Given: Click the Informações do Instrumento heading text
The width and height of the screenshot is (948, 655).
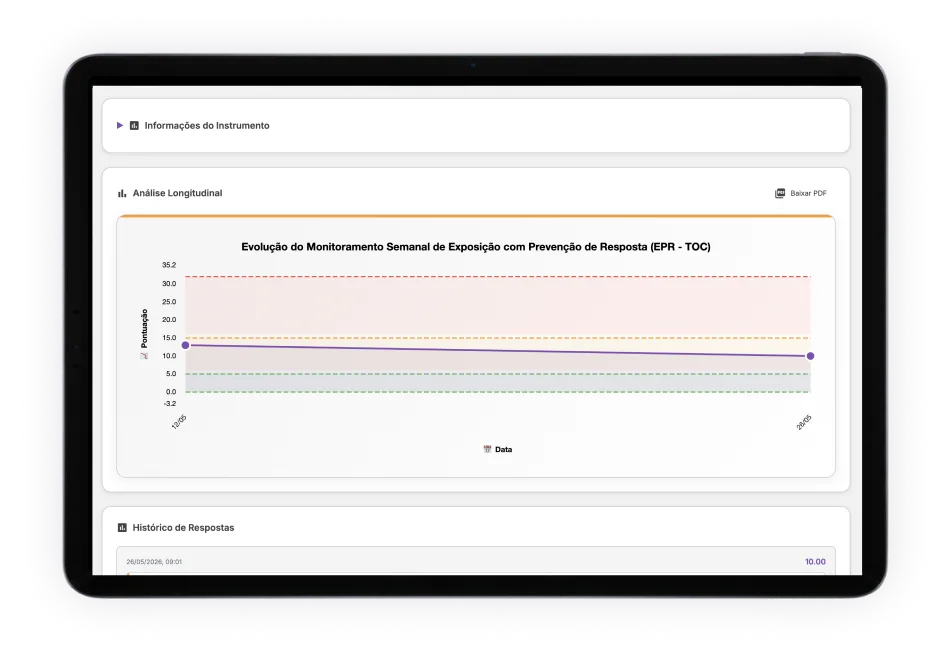Looking at the screenshot, I should [207, 125].
